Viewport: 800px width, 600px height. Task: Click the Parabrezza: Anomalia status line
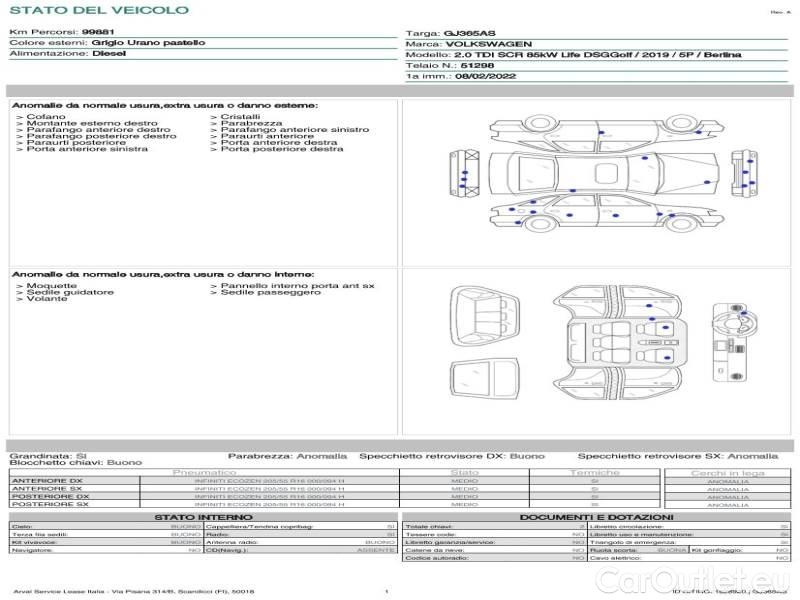pyautogui.click(x=287, y=456)
